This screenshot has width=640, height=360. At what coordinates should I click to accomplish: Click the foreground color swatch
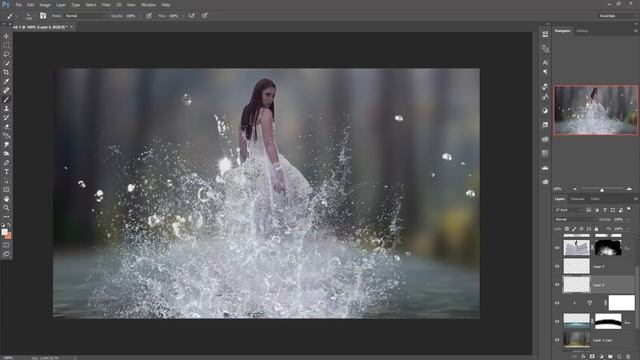(4, 232)
